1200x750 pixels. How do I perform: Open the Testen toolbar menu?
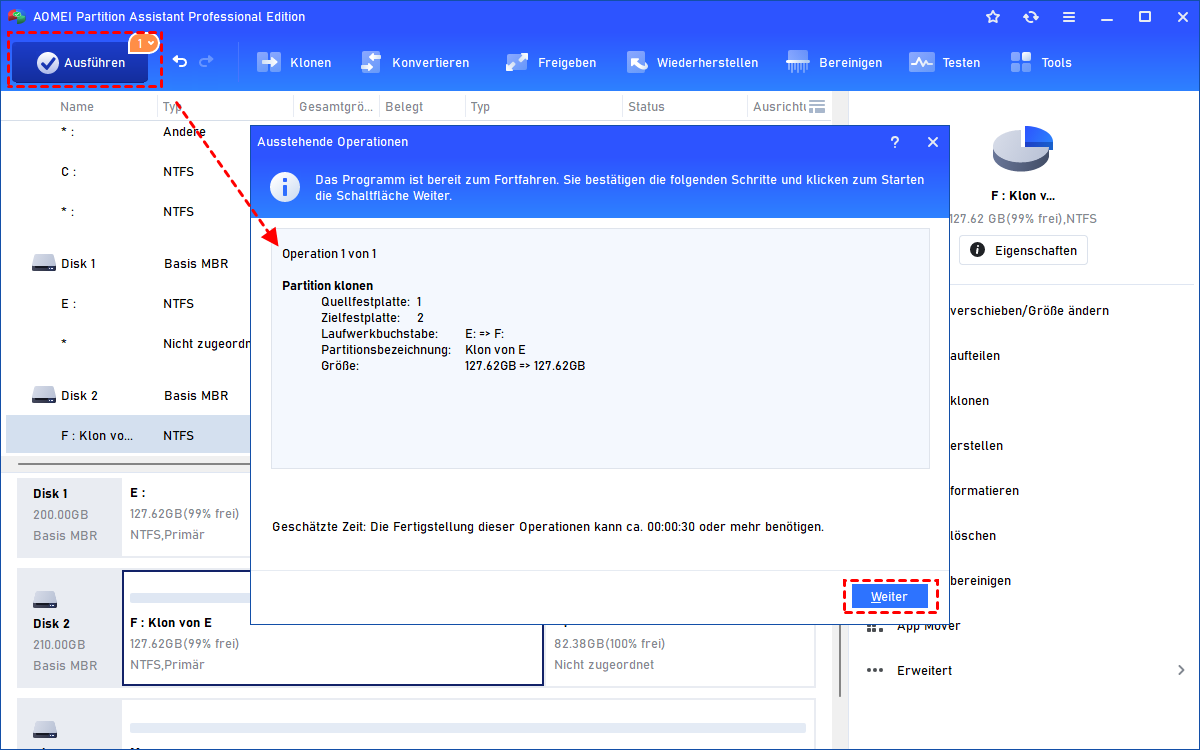click(x=945, y=62)
